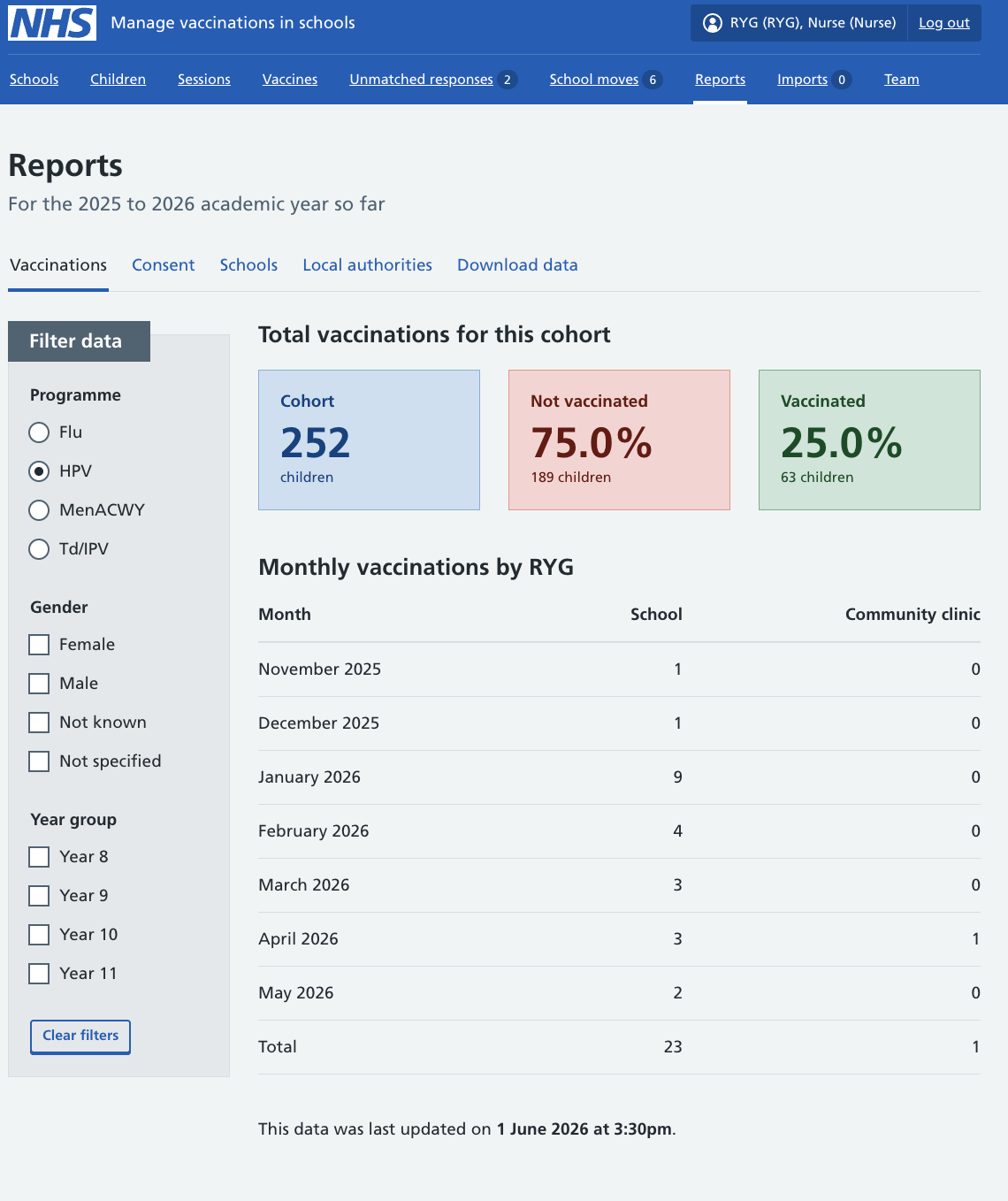
Task: Switch to the Schools report tab
Action: [248, 265]
